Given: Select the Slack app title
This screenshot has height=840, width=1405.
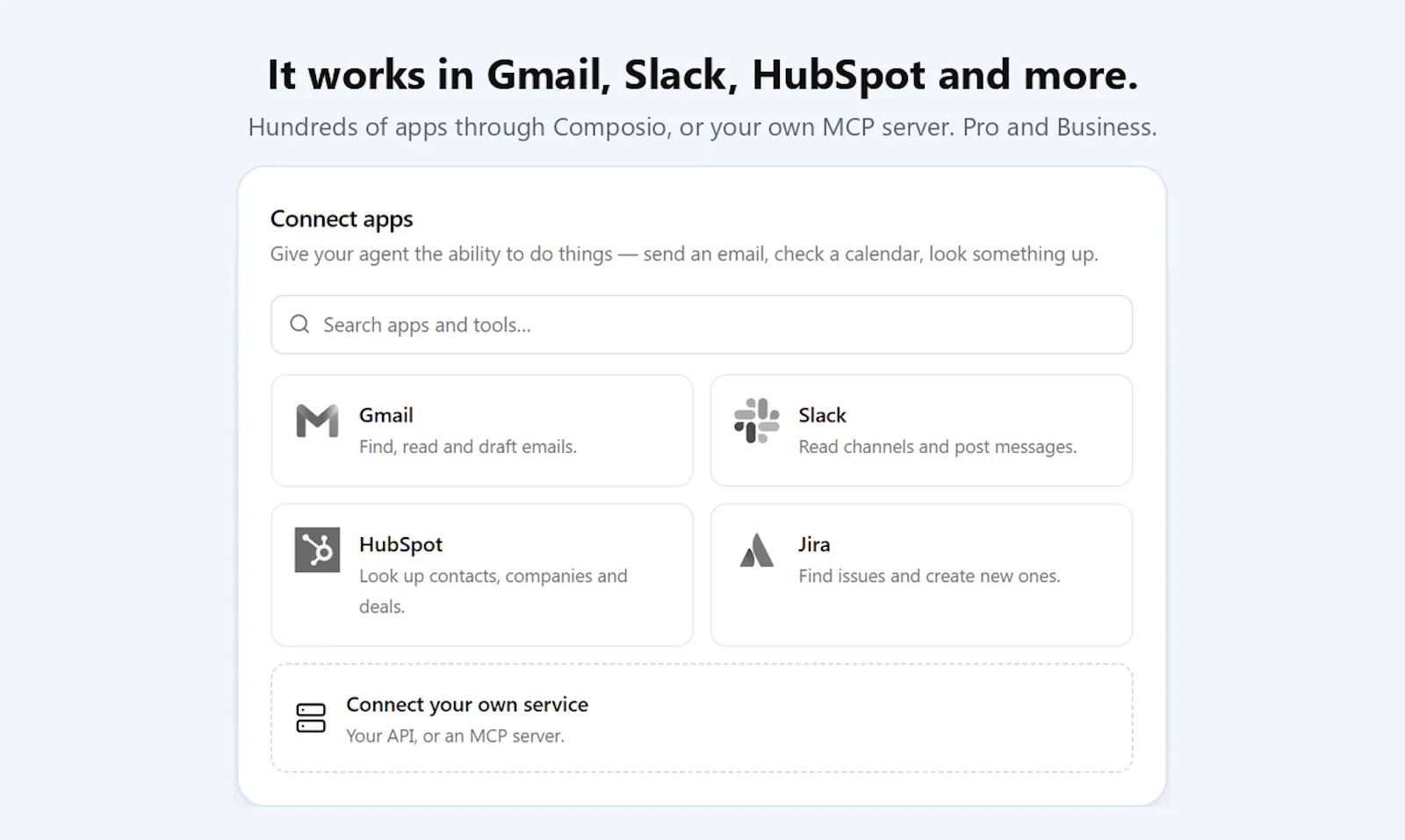Looking at the screenshot, I should [822, 415].
